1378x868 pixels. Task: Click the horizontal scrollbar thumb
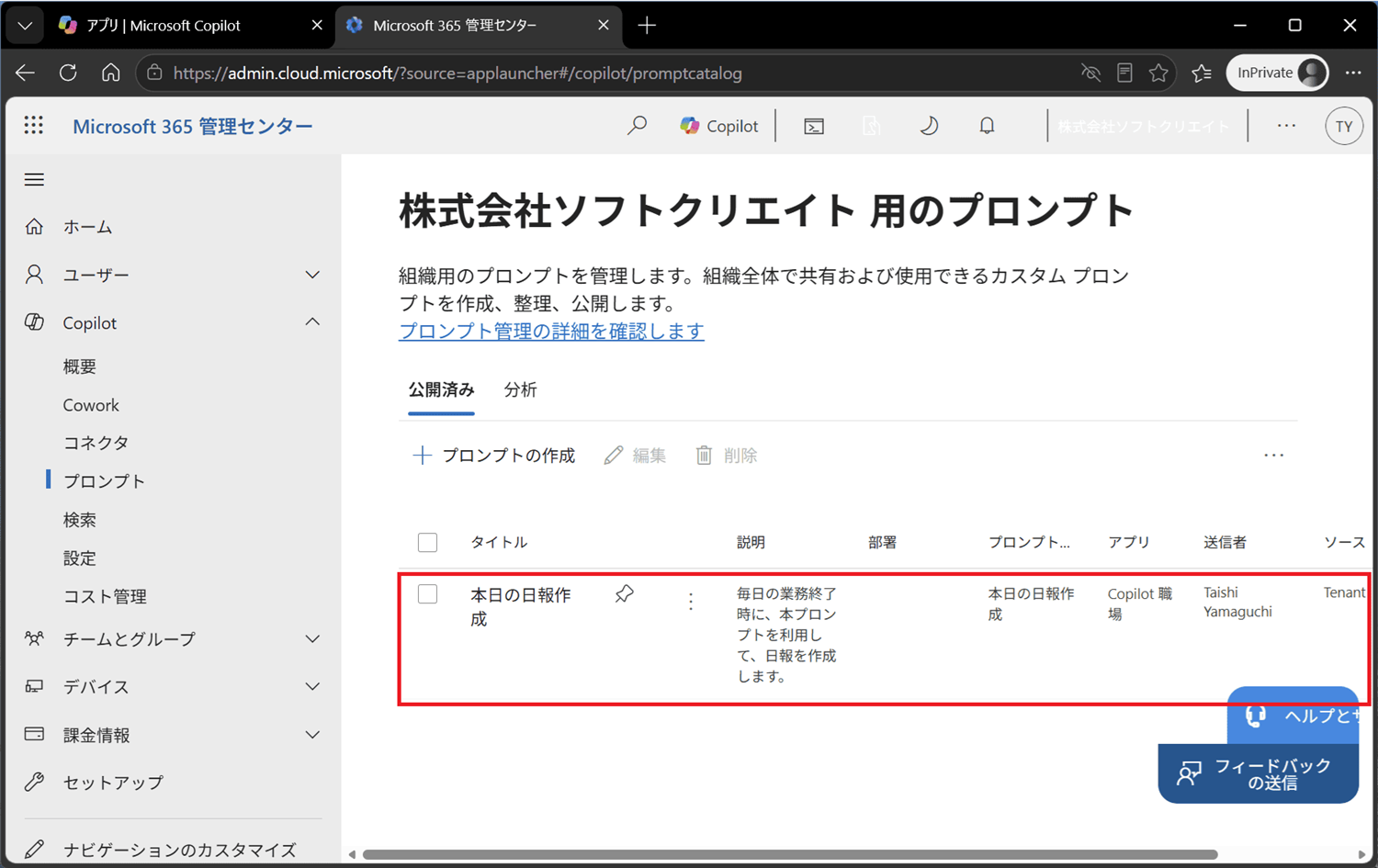point(790,855)
